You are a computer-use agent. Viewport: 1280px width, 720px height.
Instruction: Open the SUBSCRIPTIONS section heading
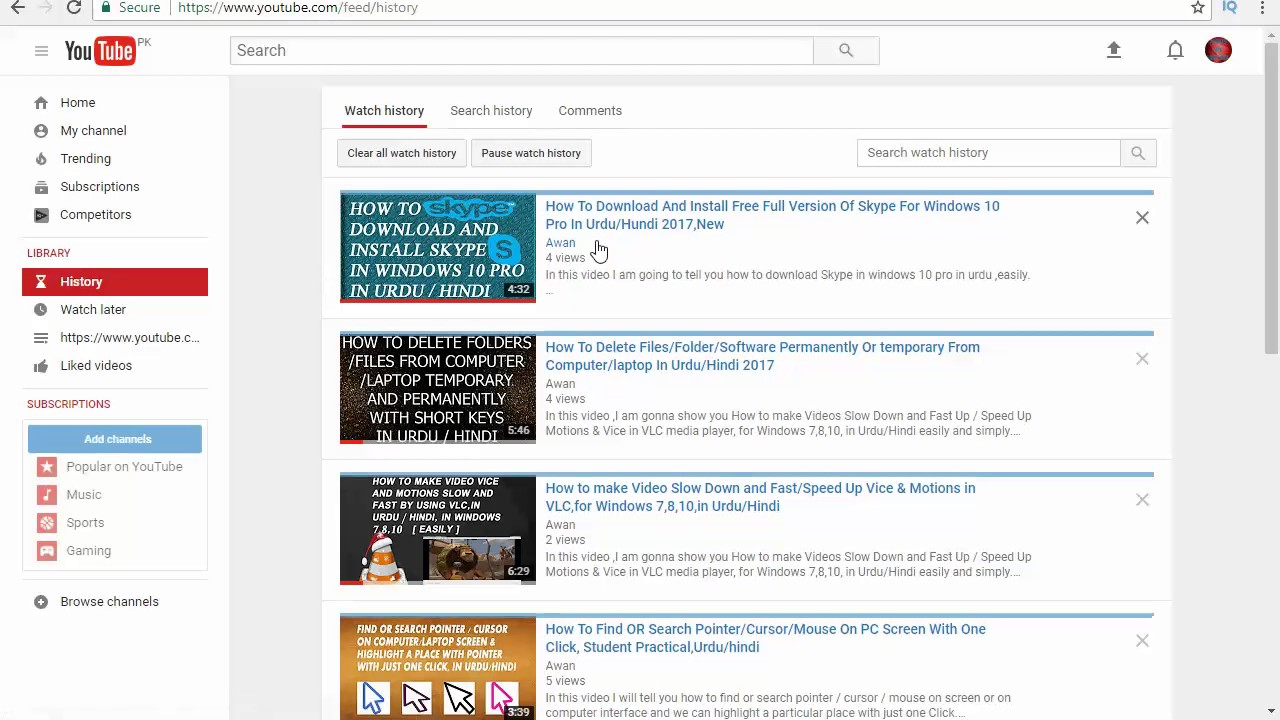coord(69,405)
